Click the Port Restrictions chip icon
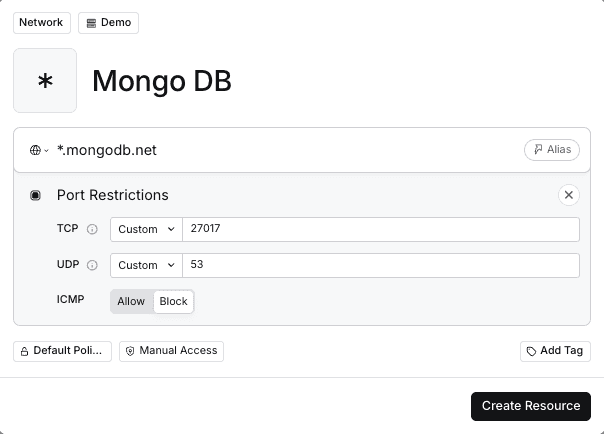The height and width of the screenshot is (434, 604). tap(35, 195)
